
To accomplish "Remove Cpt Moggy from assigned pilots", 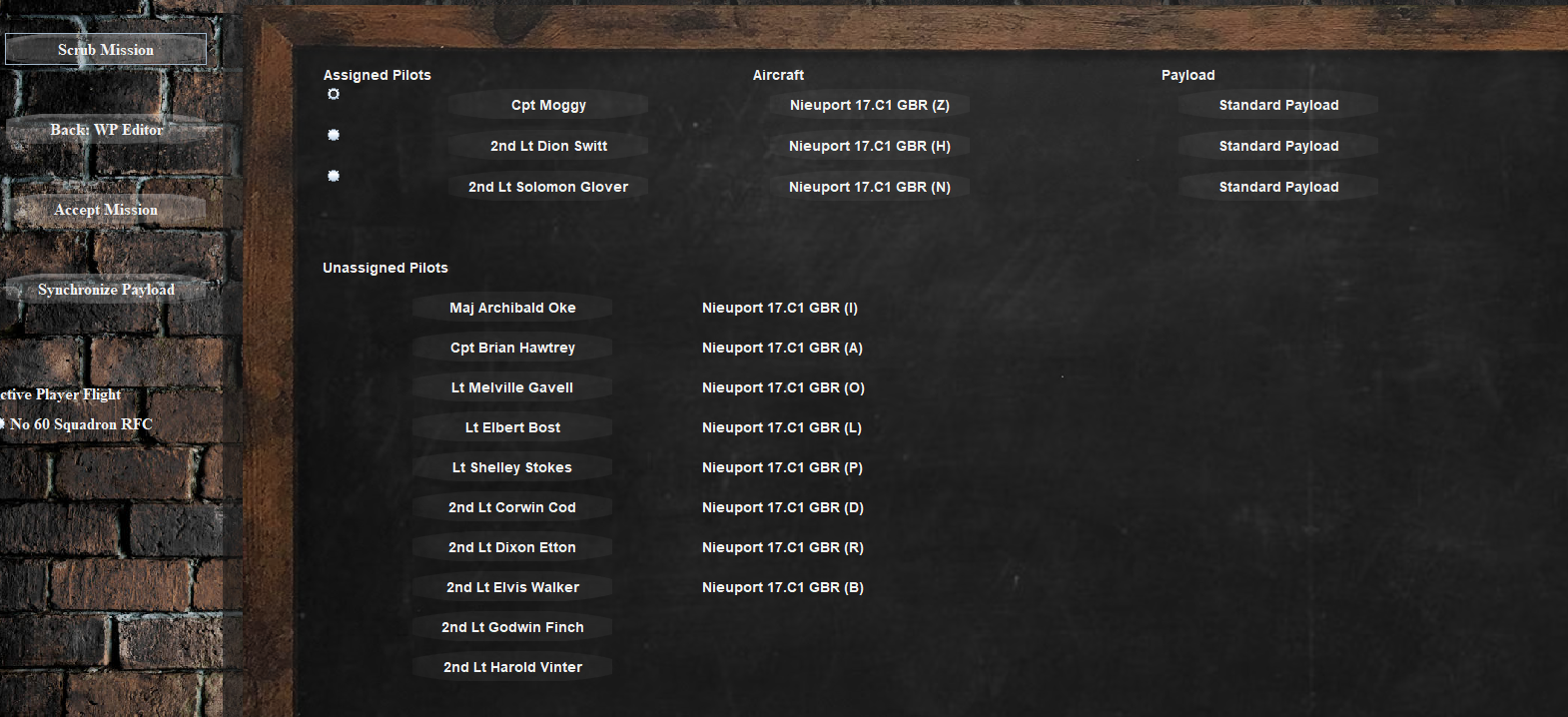I will (548, 105).
